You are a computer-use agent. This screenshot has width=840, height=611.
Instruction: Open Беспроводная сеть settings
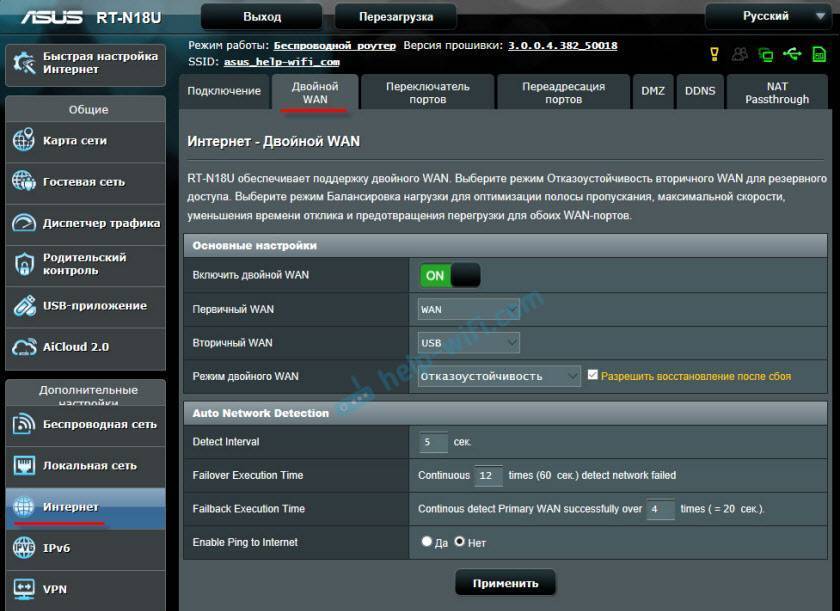84,424
